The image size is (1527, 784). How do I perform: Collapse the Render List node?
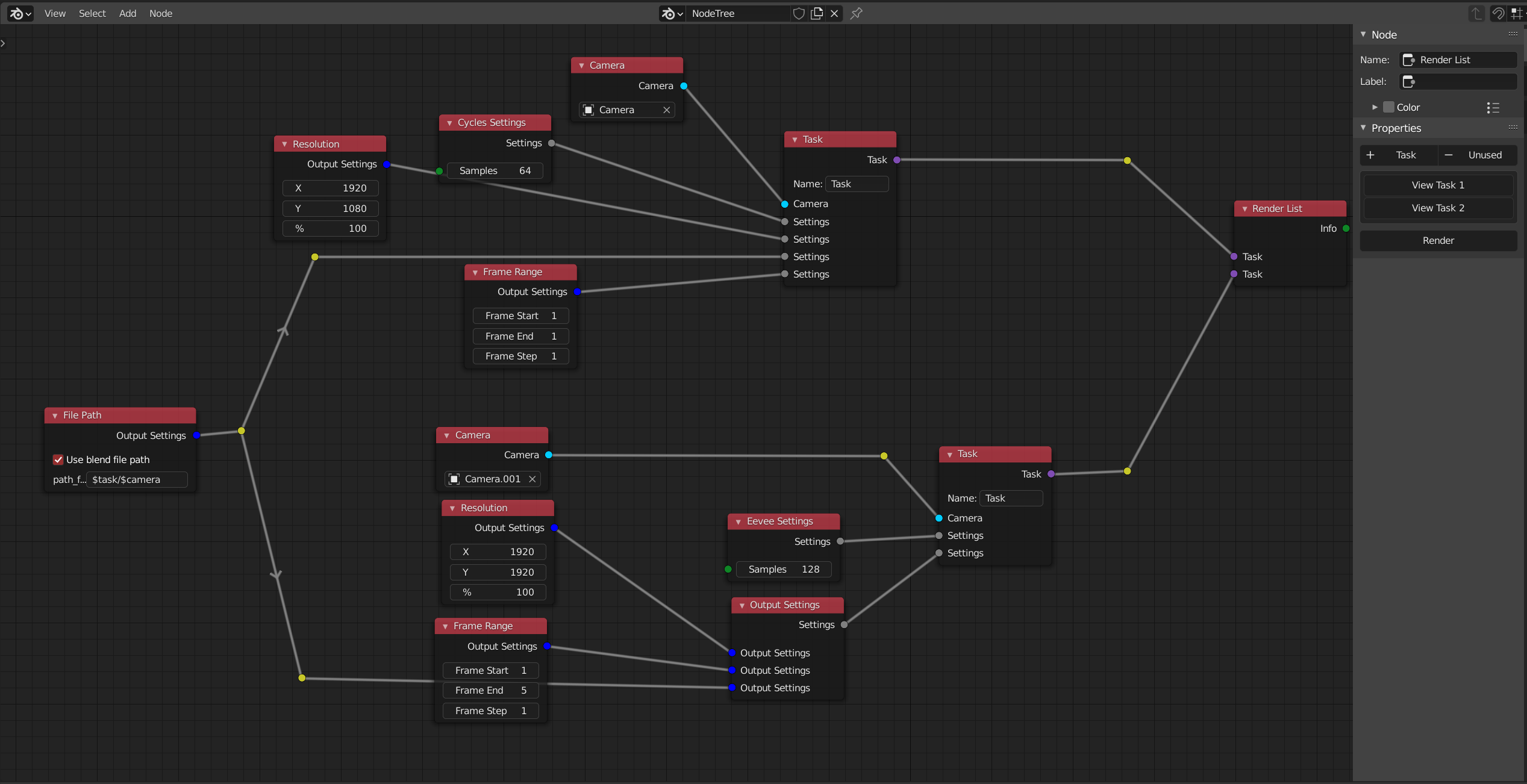pos(1244,209)
